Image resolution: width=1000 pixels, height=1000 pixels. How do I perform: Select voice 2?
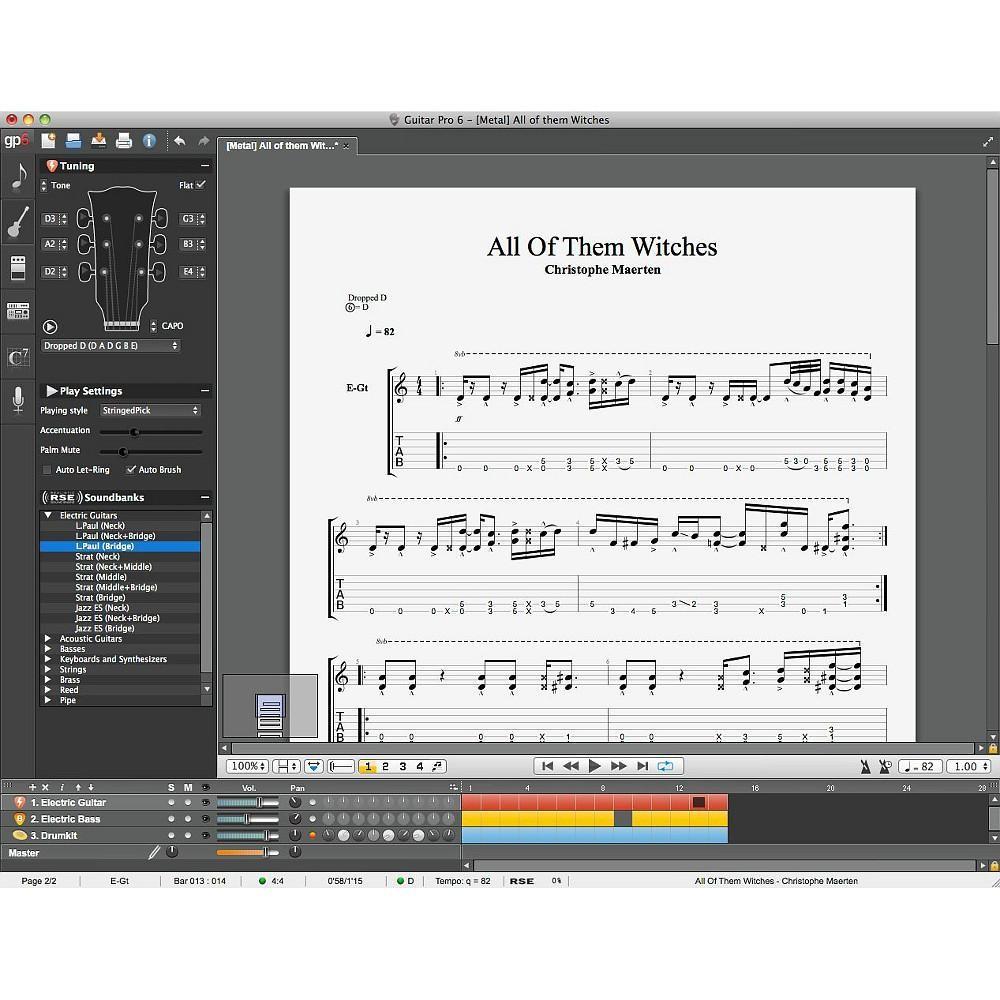[385, 767]
